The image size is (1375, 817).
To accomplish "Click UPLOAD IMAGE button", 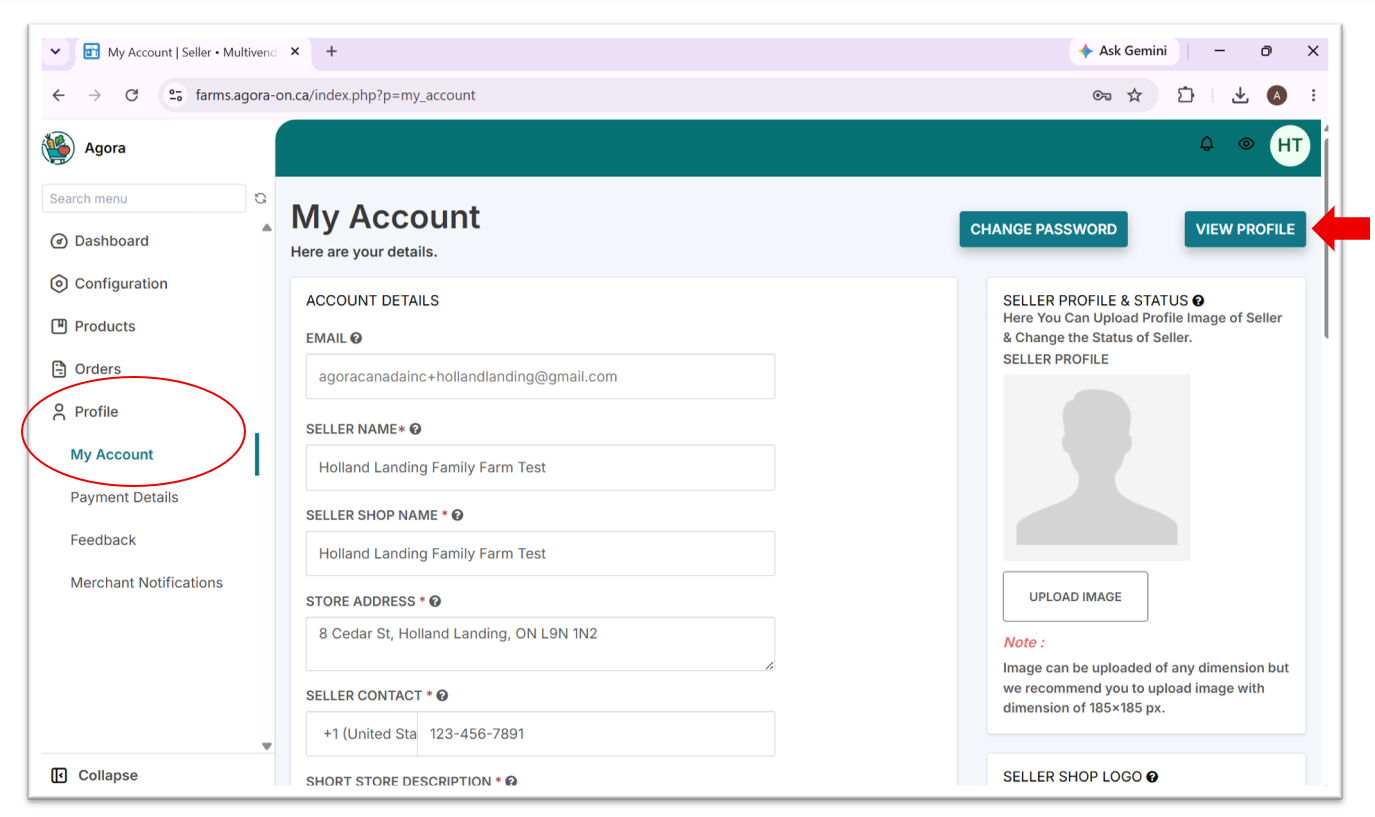I will pyautogui.click(x=1075, y=597).
